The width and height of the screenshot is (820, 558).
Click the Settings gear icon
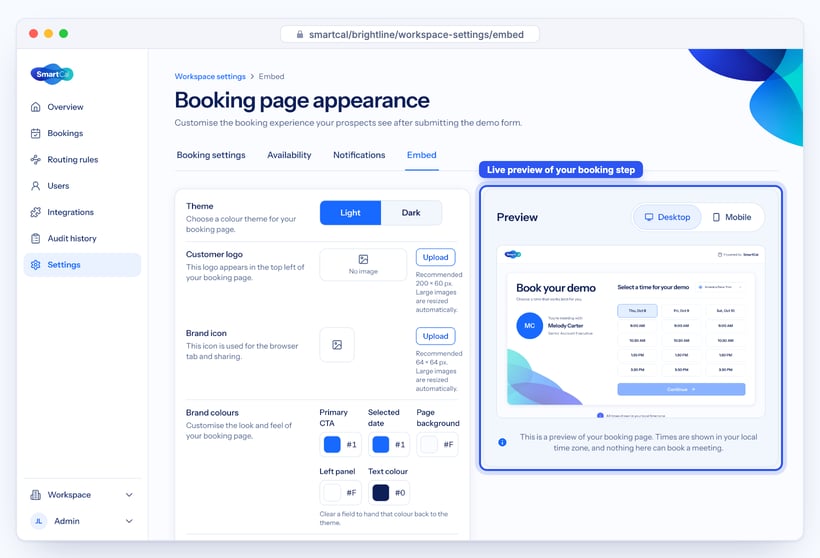point(36,265)
